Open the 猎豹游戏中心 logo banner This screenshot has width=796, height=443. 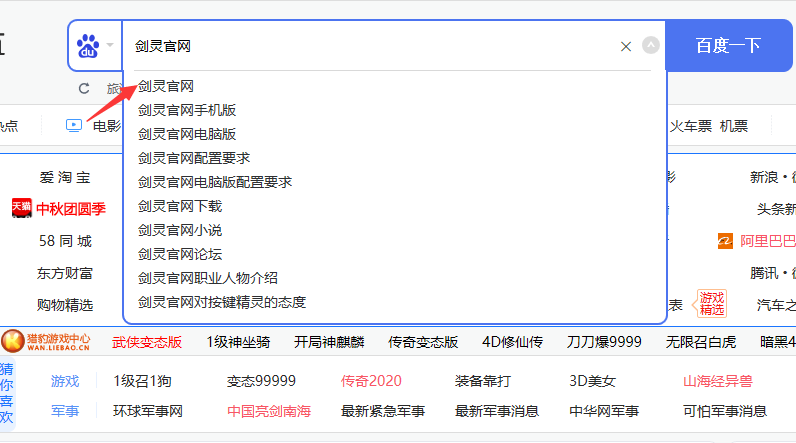[48, 342]
